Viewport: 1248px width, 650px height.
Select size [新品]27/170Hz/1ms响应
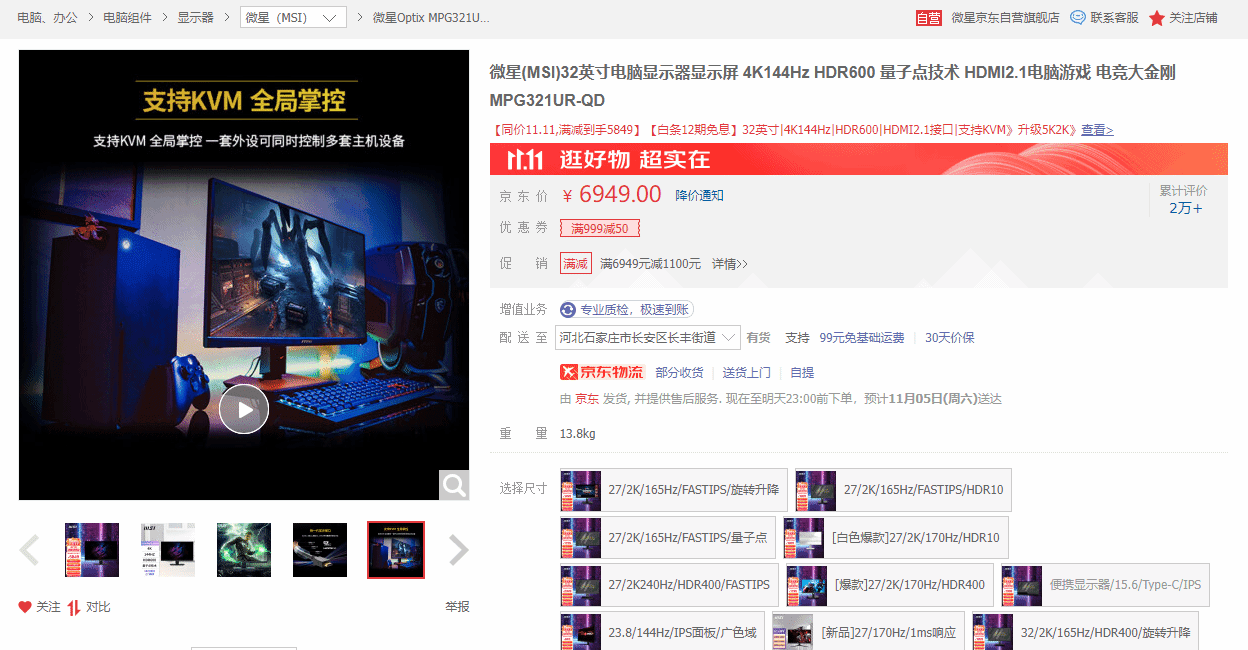[x=868, y=632]
